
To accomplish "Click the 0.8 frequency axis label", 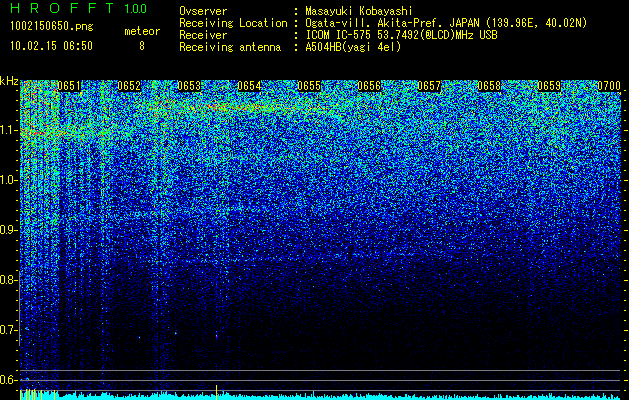I will coord(9,280).
